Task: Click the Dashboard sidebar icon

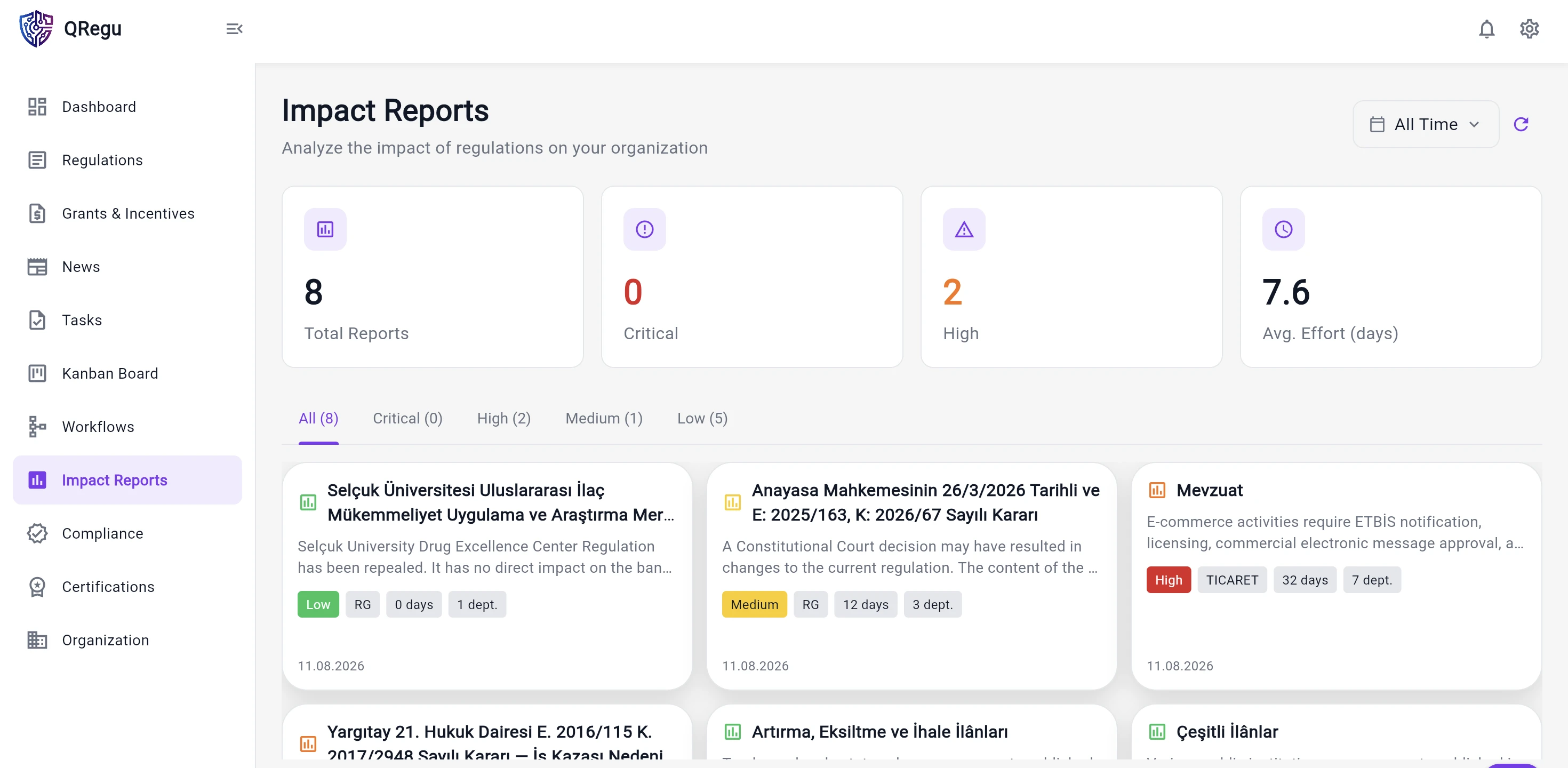Action: 37,107
